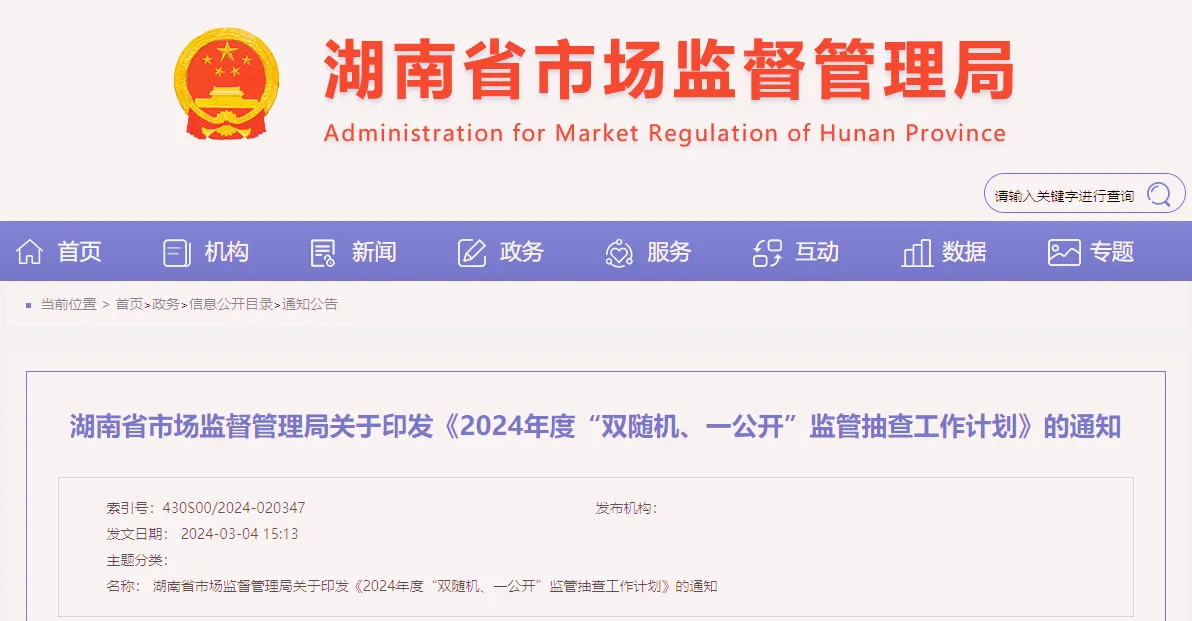
Task: Click the 发文日期 label
Action: point(137,534)
